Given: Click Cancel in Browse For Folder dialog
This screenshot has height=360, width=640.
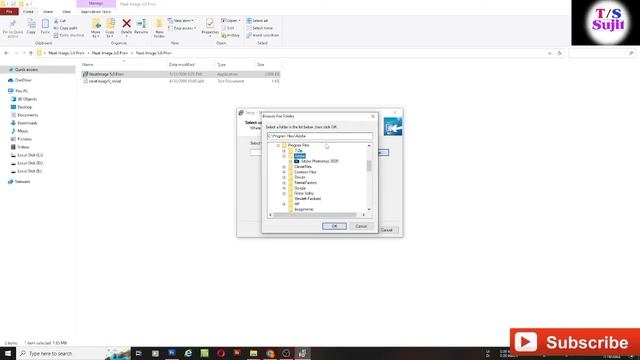Looking at the screenshot, I should [361, 226].
